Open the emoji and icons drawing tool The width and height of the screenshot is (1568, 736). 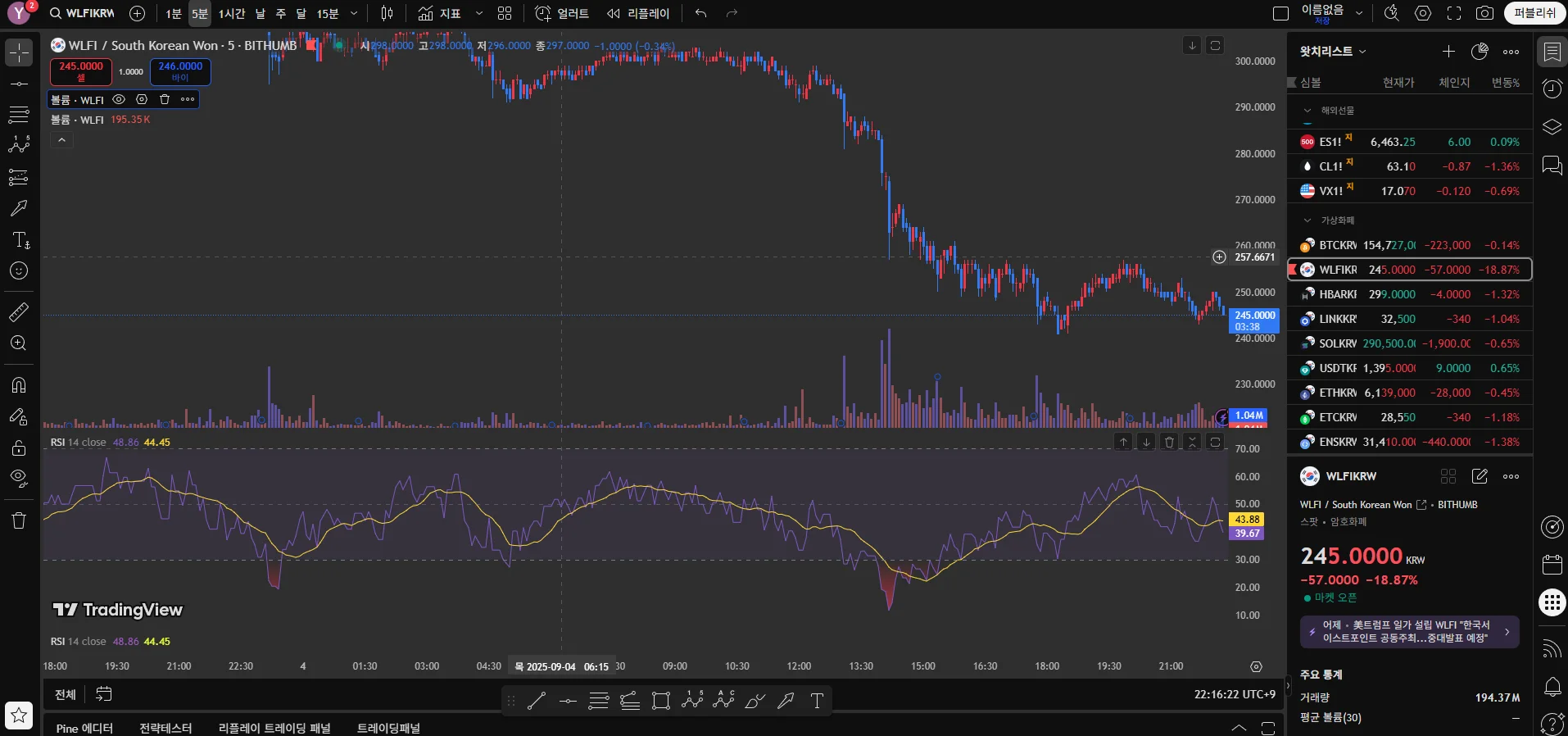(x=19, y=270)
